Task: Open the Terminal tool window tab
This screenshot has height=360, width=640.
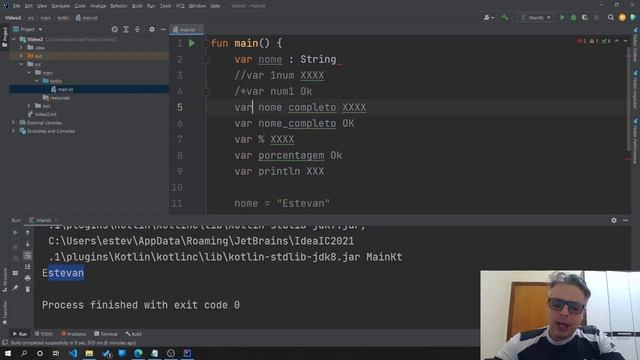Action: [106, 334]
